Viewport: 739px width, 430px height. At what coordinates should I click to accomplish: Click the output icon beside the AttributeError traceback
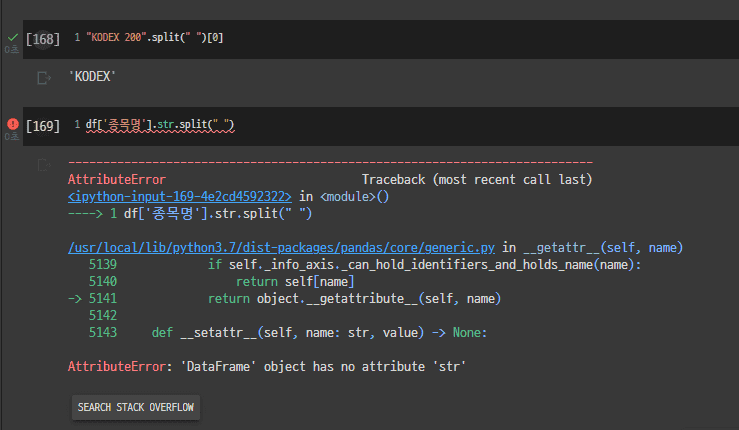pos(44,165)
